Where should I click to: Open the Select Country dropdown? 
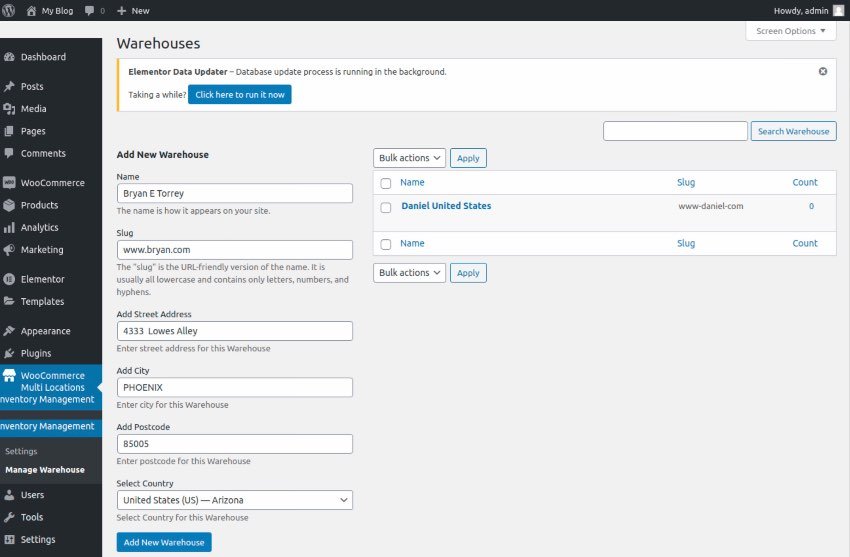point(235,500)
